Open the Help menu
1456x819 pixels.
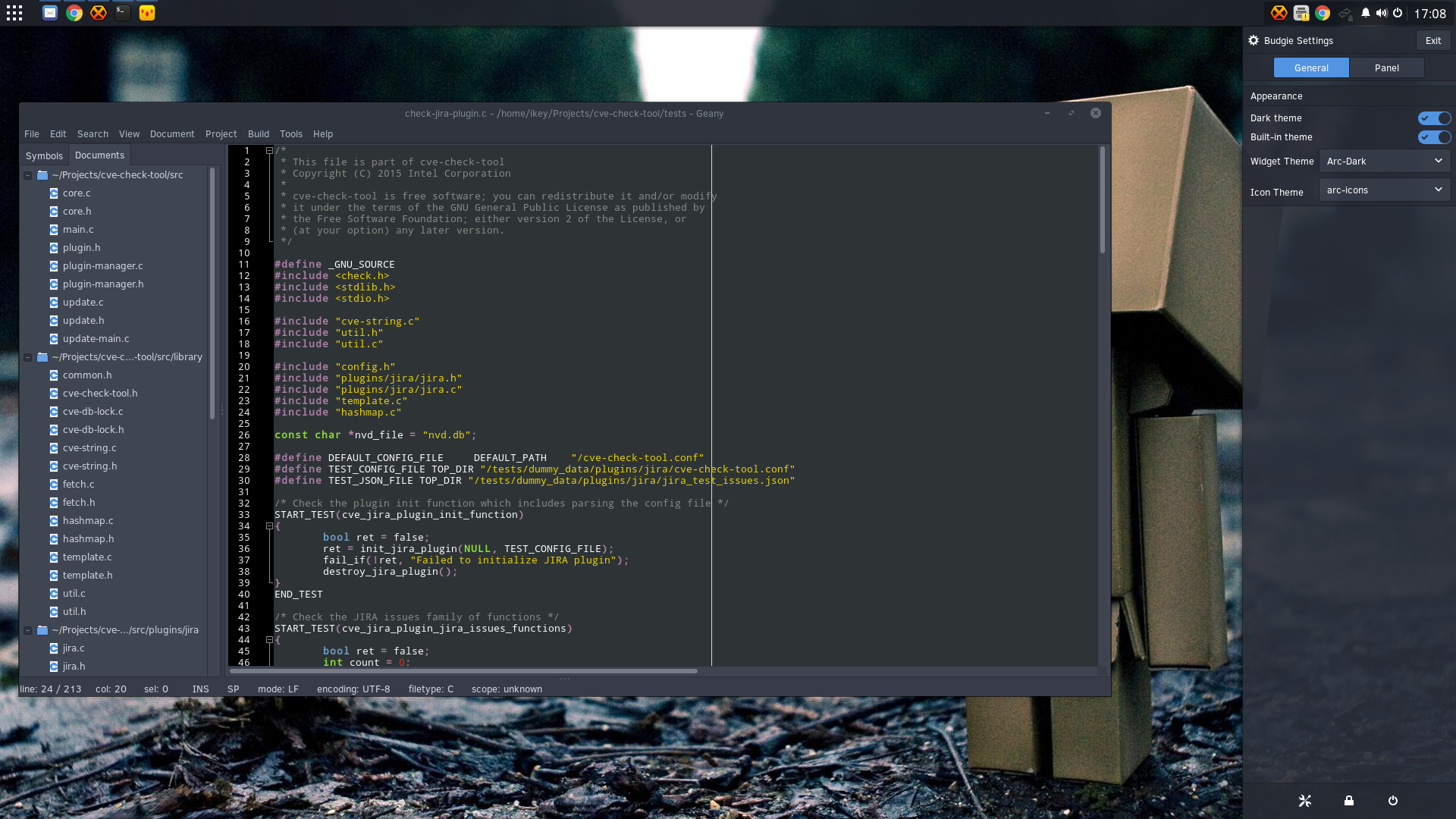point(323,134)
